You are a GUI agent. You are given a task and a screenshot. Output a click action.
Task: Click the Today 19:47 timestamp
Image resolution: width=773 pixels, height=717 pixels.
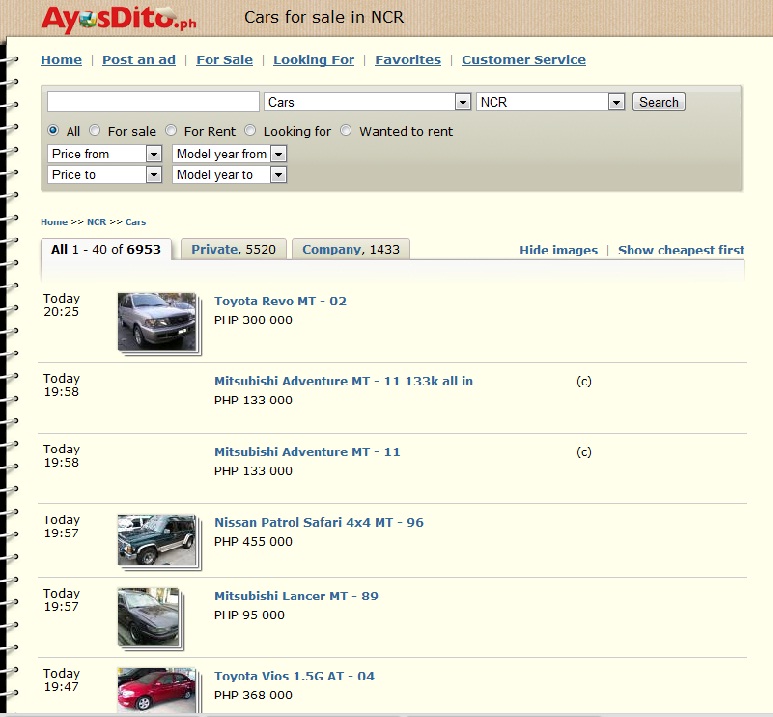pyautogui.click(x=62, y=680)
